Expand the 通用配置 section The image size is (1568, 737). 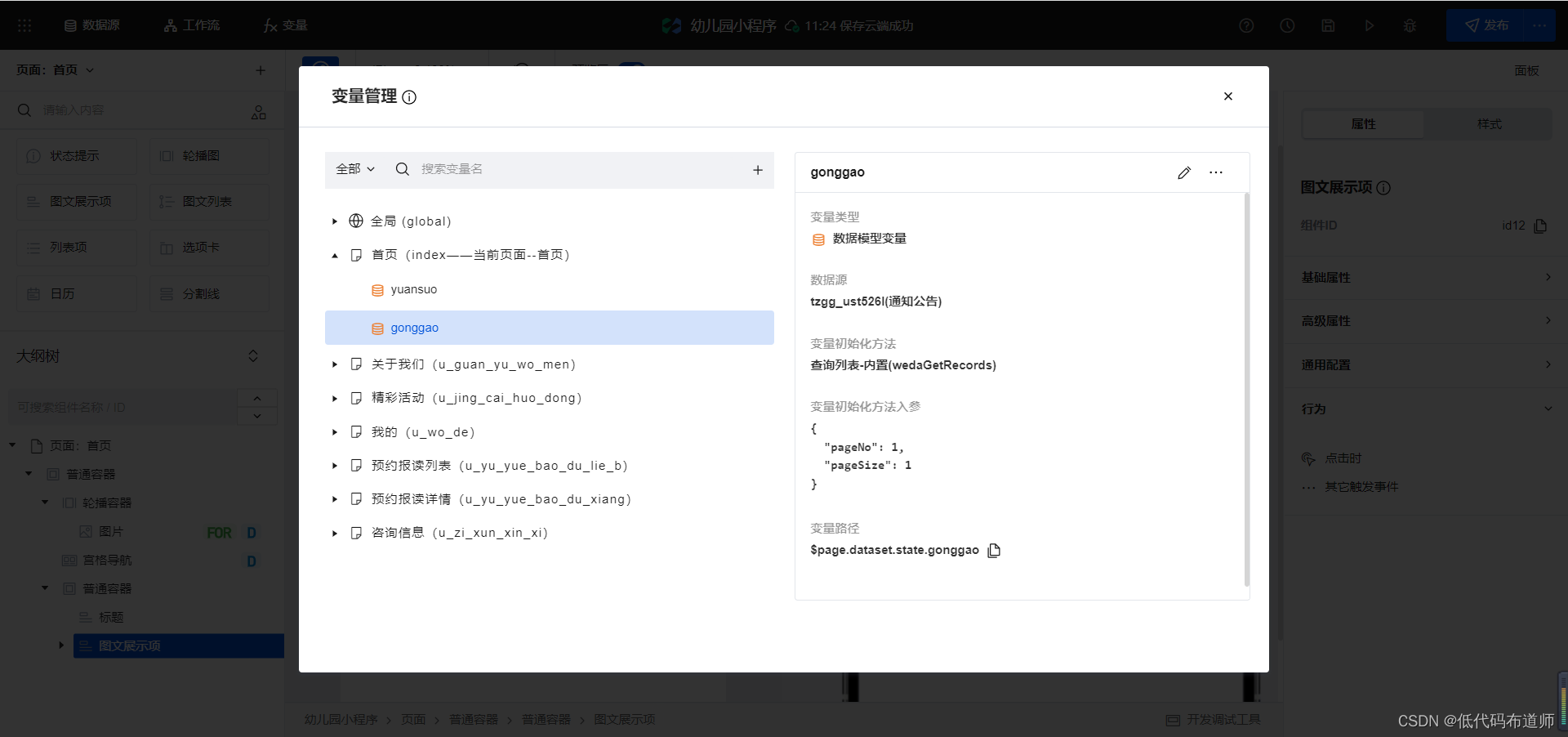pos(1426,365)
